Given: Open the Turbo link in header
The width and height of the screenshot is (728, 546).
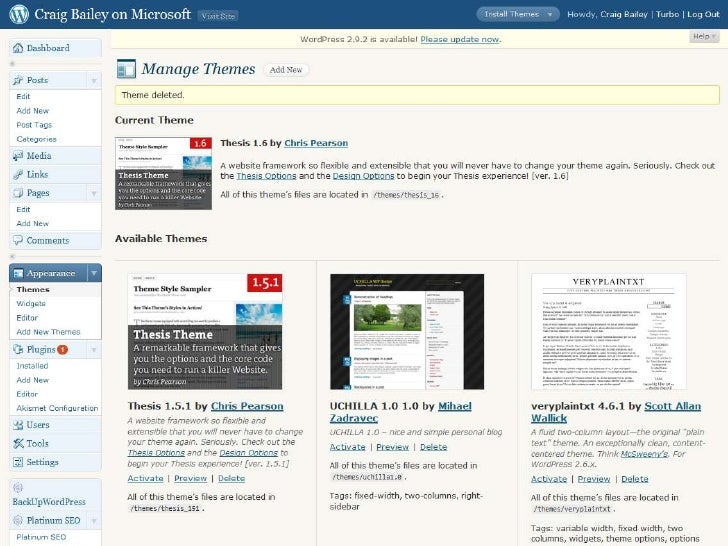Looking at the screenshot, I should (667, 14).
